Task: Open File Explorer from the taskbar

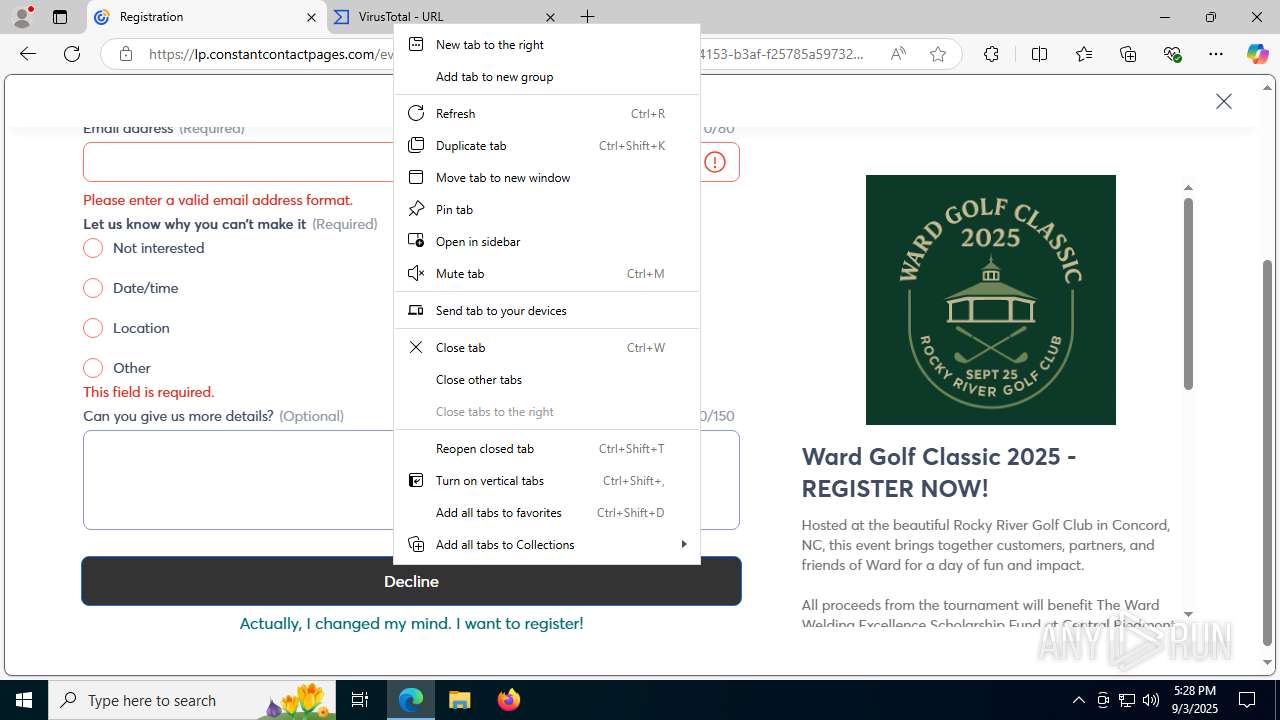Action: pyautogui.click(x=459, y=700)
